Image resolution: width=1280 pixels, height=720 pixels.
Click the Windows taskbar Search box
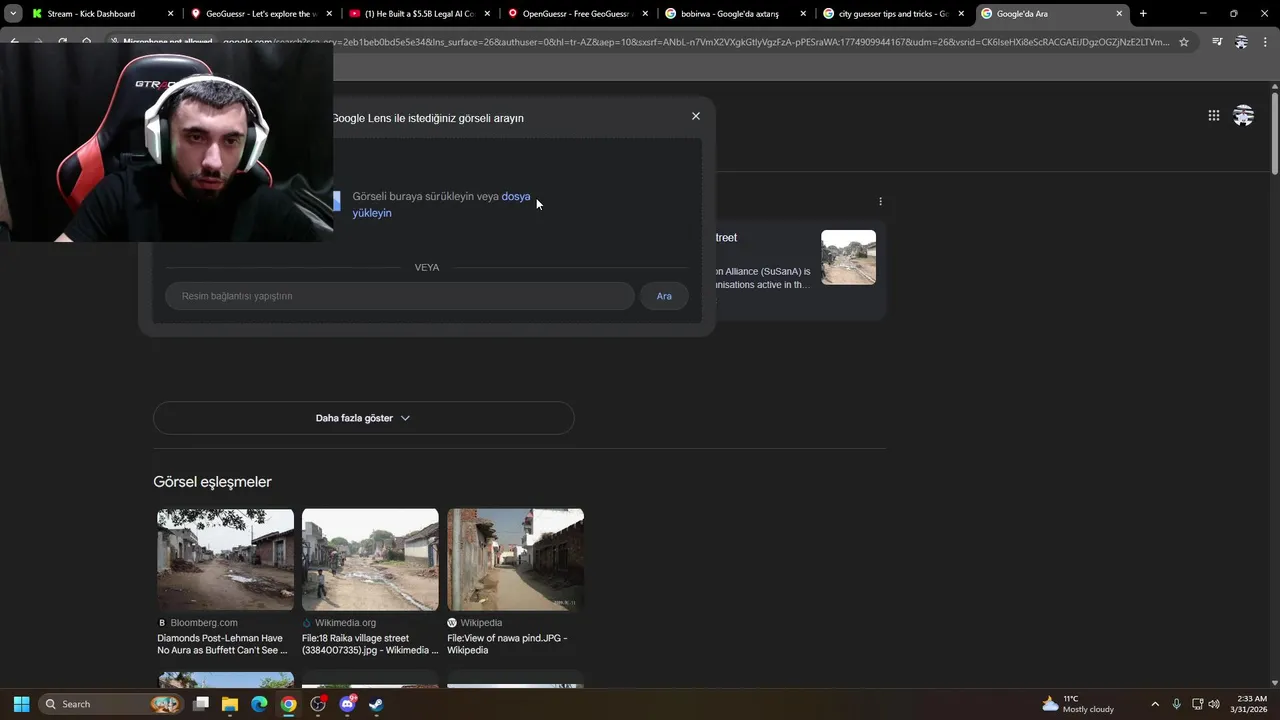click(x=112, y=704)
